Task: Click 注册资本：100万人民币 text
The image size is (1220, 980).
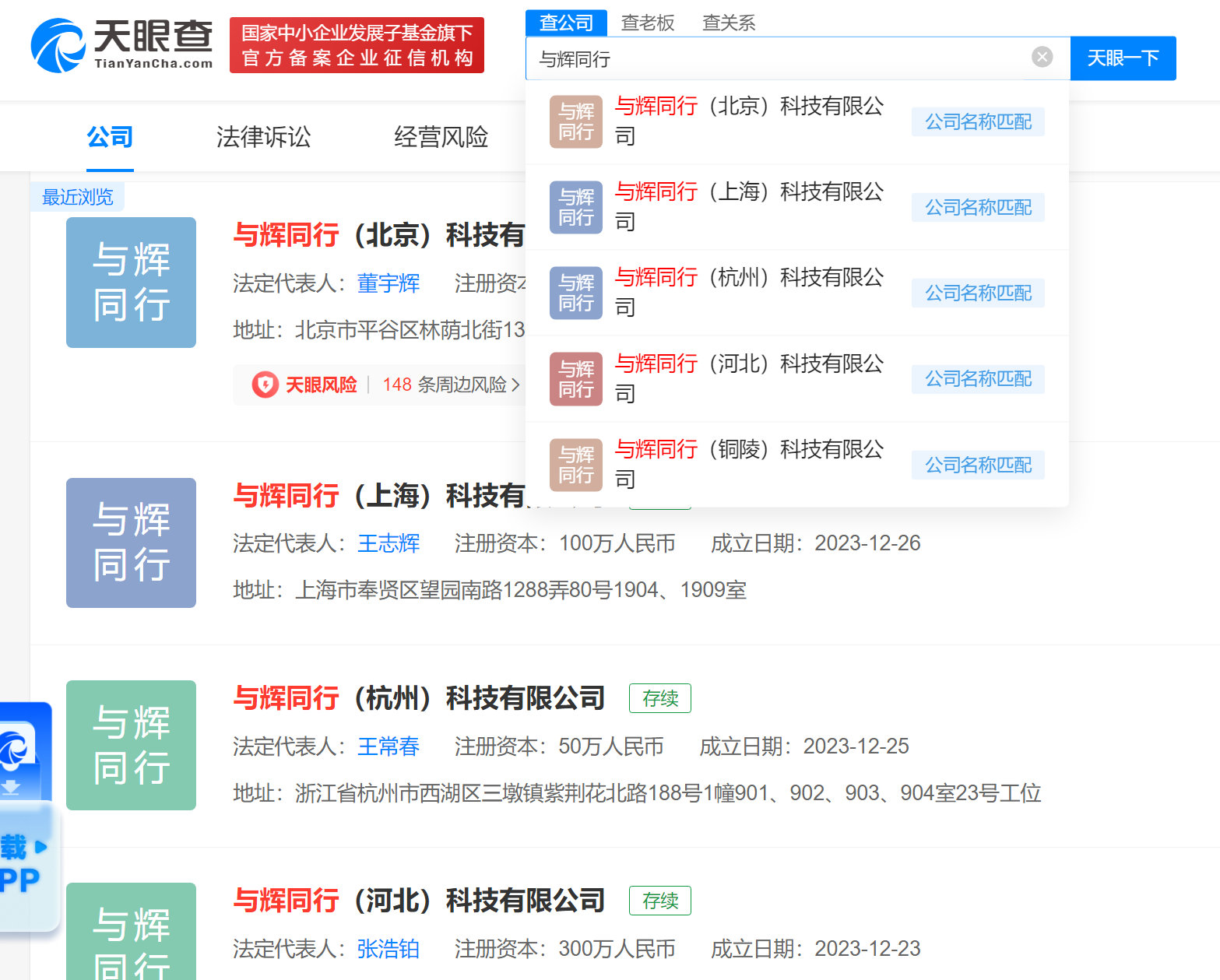Action: 565,543
